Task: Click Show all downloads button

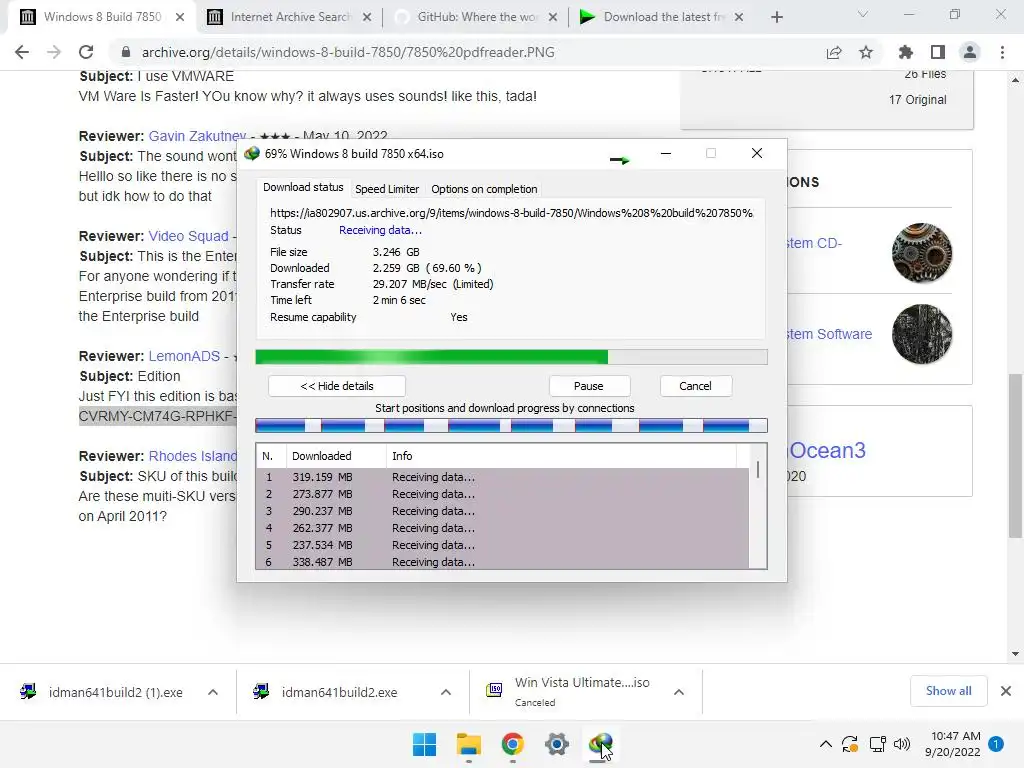Action: point(949,691)
